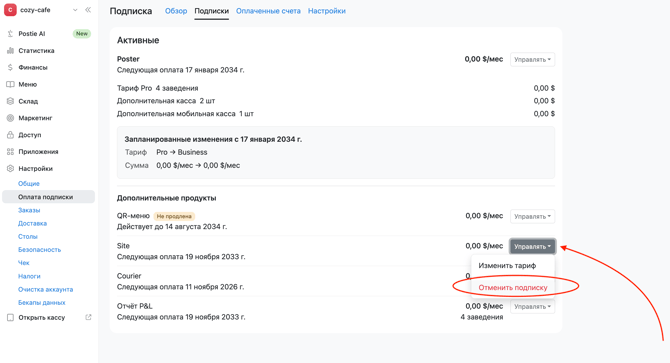Open the Заказы settings link
670x363 pixels.
pos(29,210)
